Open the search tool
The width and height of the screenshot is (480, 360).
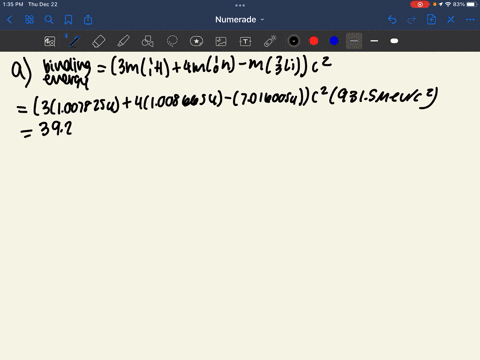point(49,20)
